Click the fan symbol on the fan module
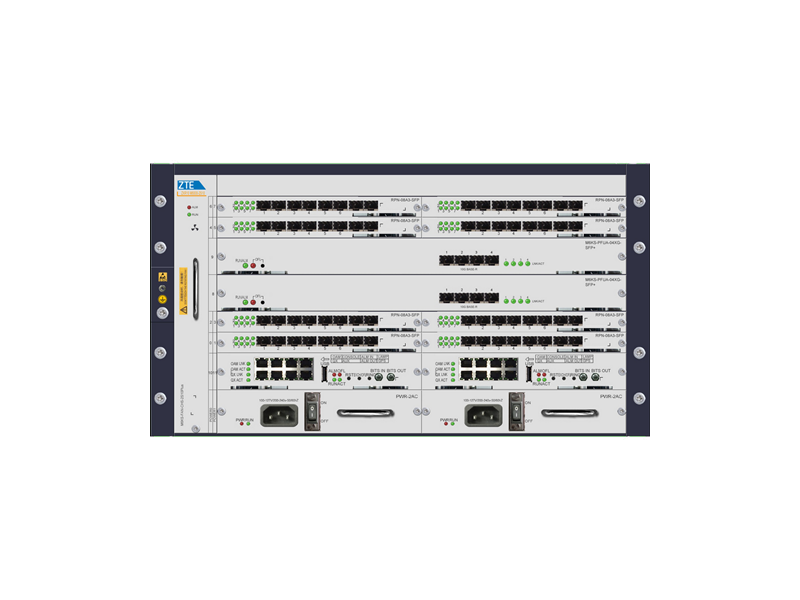 (194, 229)
